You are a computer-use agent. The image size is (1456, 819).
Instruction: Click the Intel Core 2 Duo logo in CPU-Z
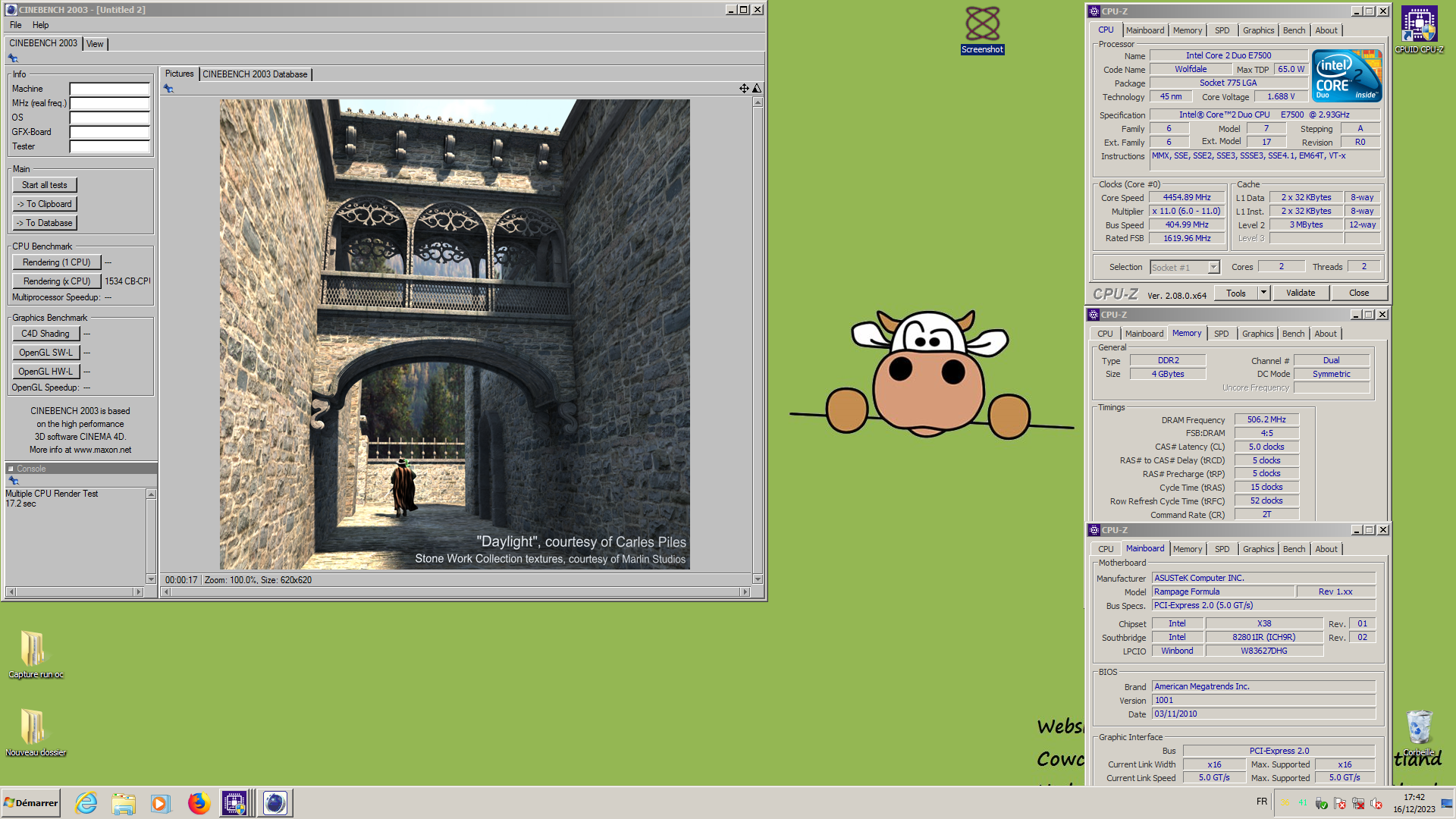tap(1347, 76)
